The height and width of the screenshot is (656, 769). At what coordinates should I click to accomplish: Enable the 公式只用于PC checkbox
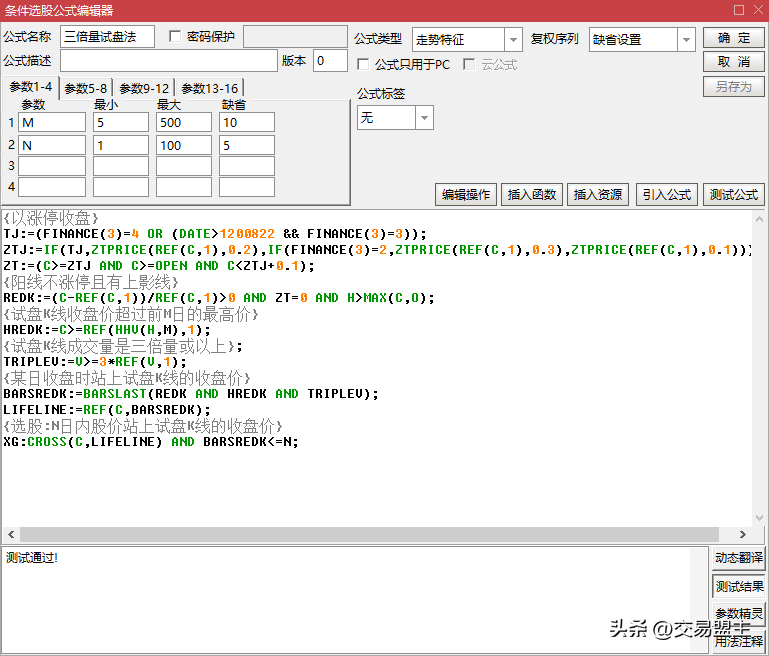click(363, 64)
